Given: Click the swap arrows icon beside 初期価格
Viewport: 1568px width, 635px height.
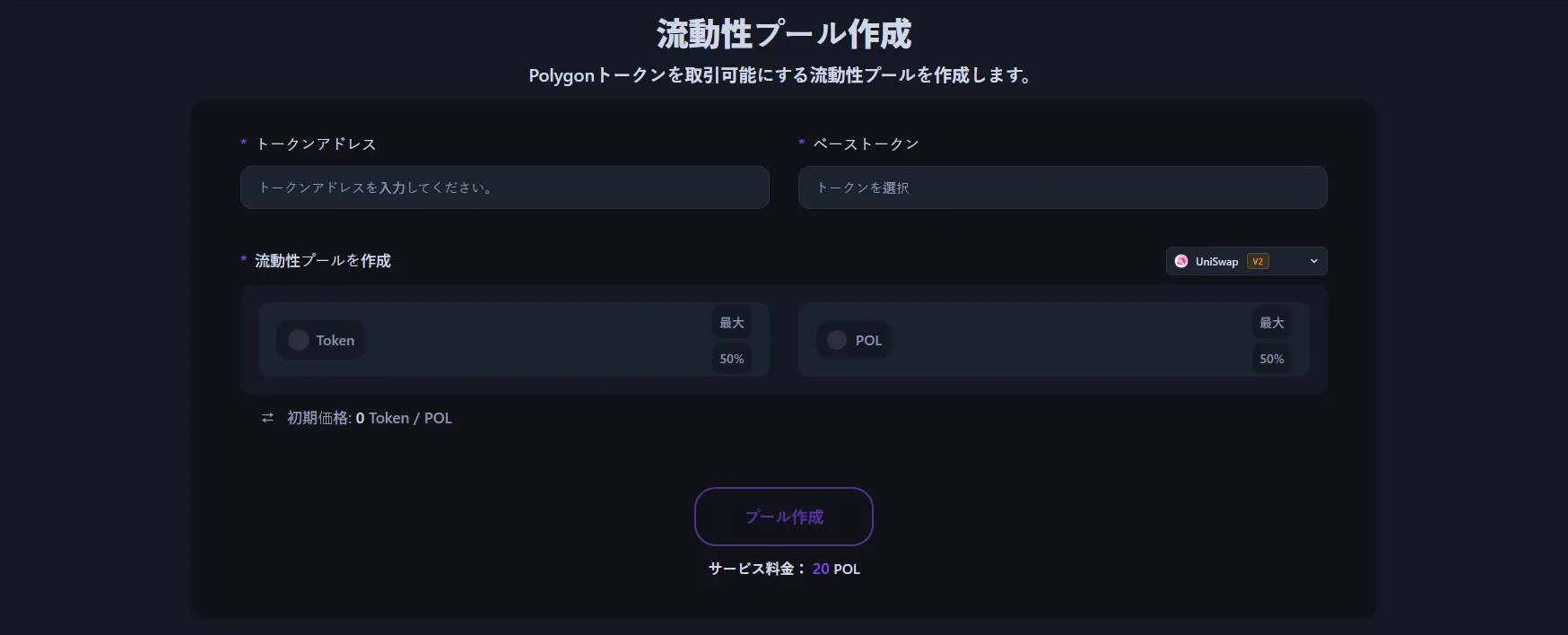Looking at the screenshot, I should coord(267,418).
